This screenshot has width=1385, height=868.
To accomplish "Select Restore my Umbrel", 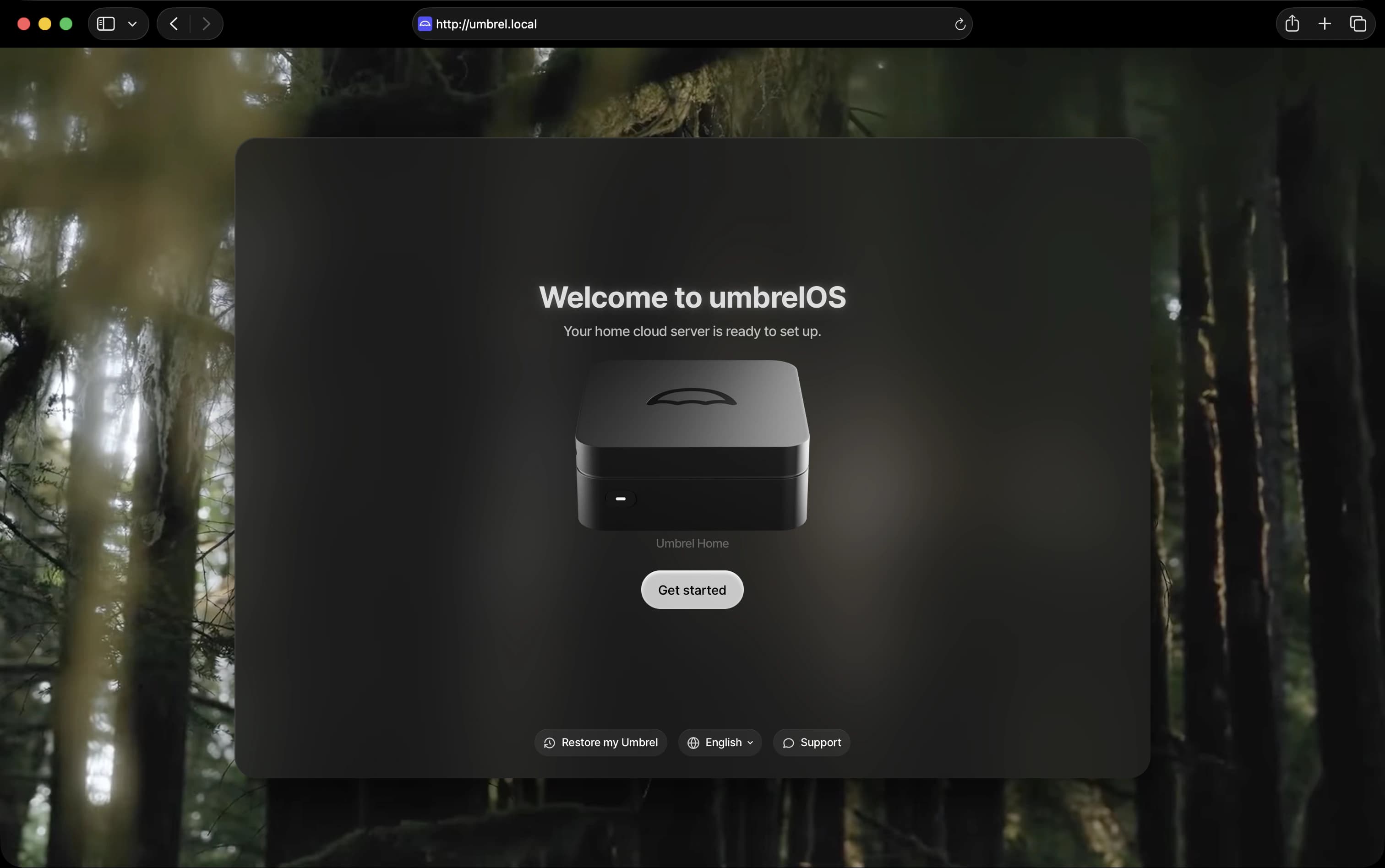I will coord(600,742).
